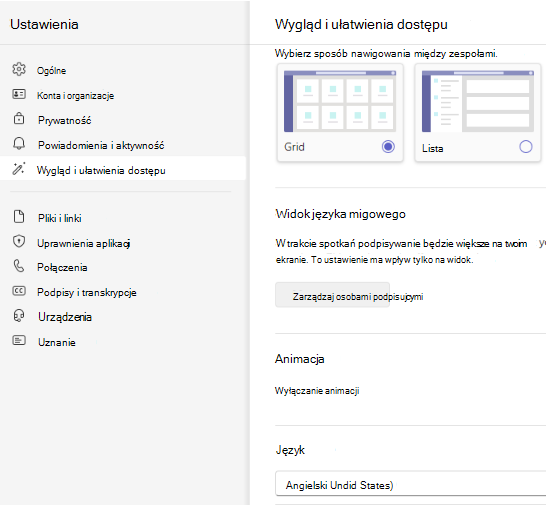
Task: Select the Lista radio button
Action: [526, 146]
